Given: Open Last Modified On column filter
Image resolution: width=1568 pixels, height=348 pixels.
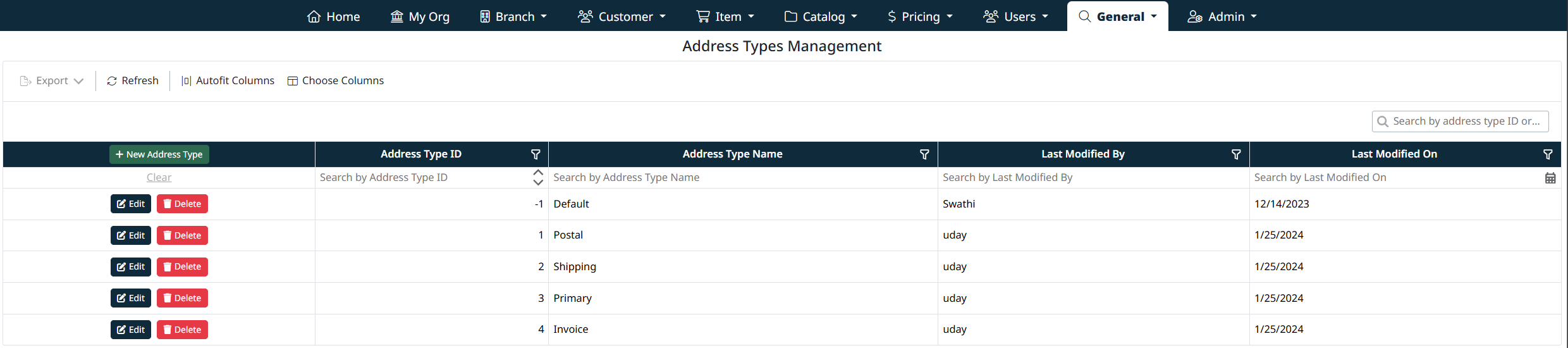Looking at the screenshot, I should pyautogui.click(x=1548, y=154).
